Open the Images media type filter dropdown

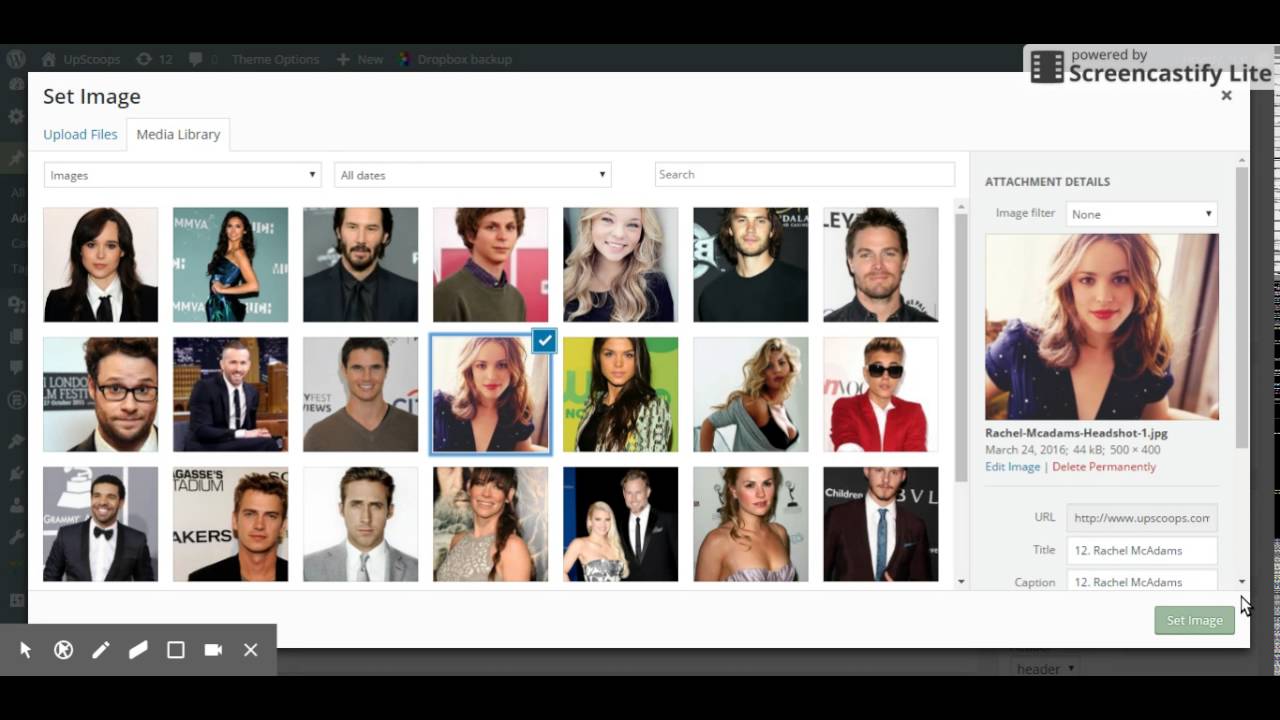(x=183, y=175)
